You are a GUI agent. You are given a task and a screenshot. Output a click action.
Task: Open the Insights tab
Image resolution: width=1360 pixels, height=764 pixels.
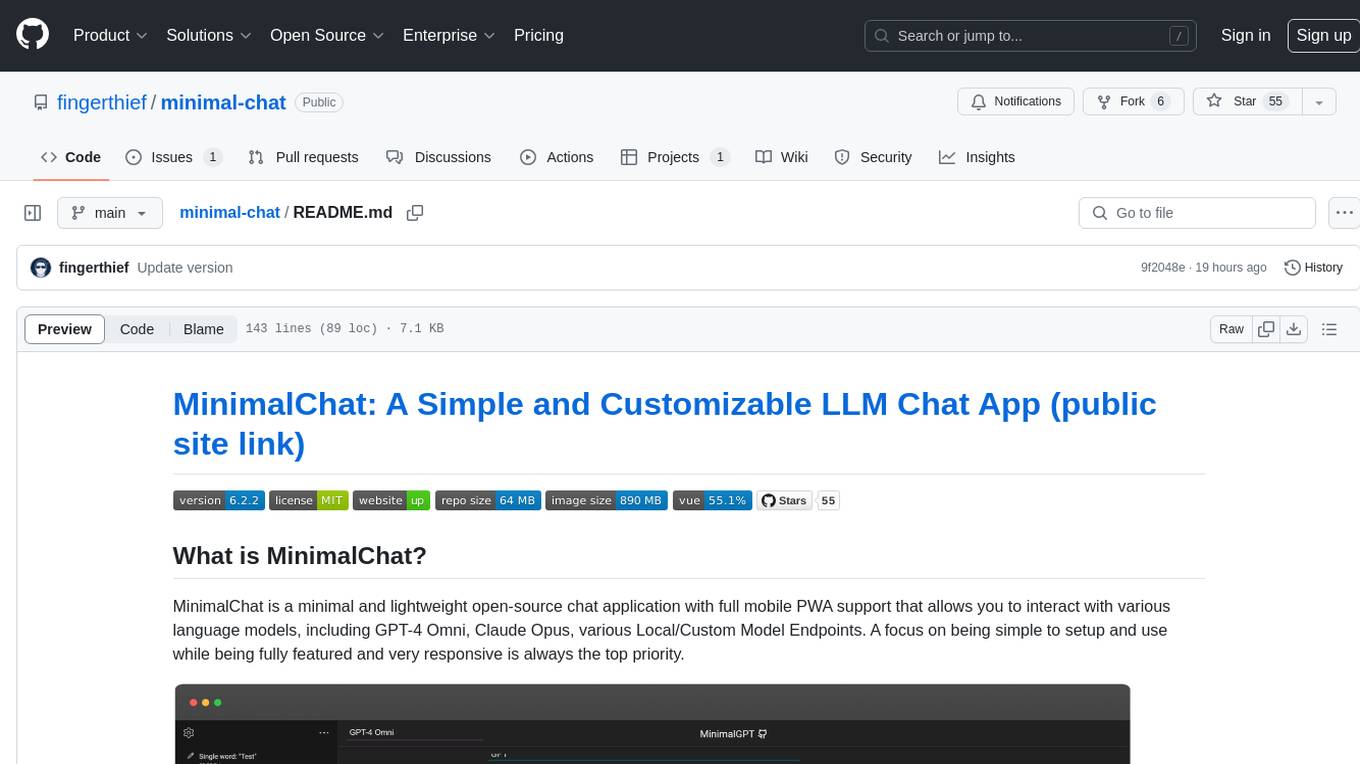coord(977,157)
